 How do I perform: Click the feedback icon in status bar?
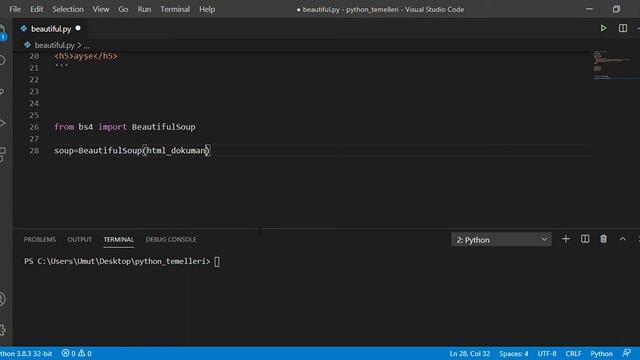[x=627, y=353]
